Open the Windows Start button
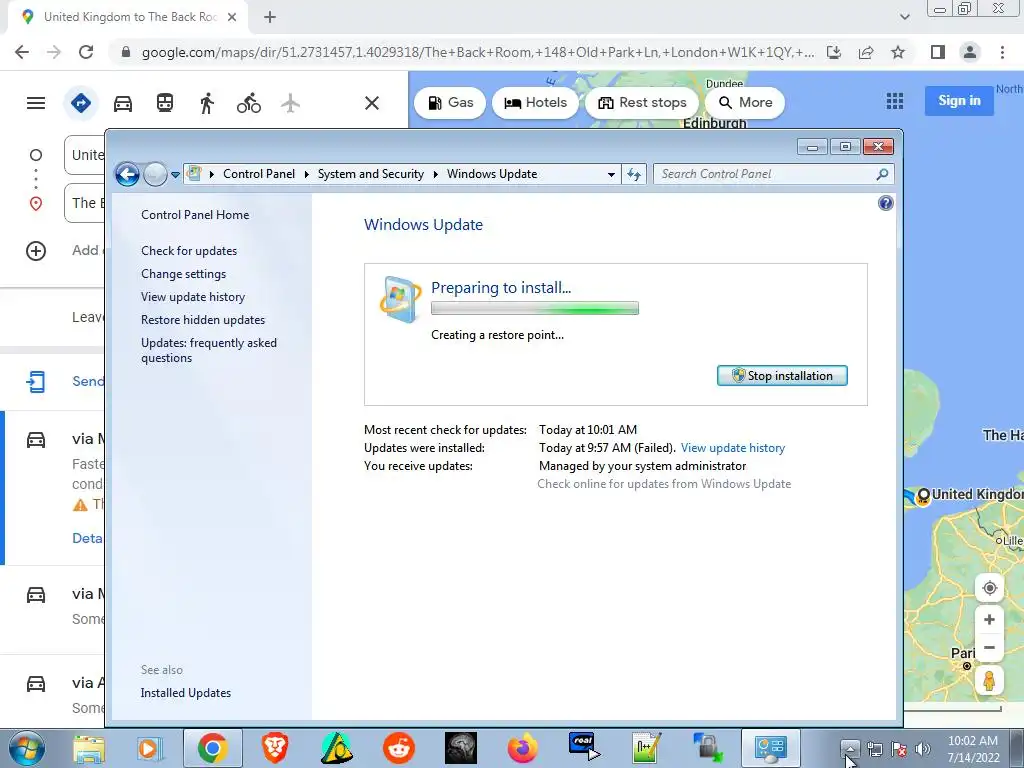The width and height of the screenshot is (1024, 768). point(26,748)
